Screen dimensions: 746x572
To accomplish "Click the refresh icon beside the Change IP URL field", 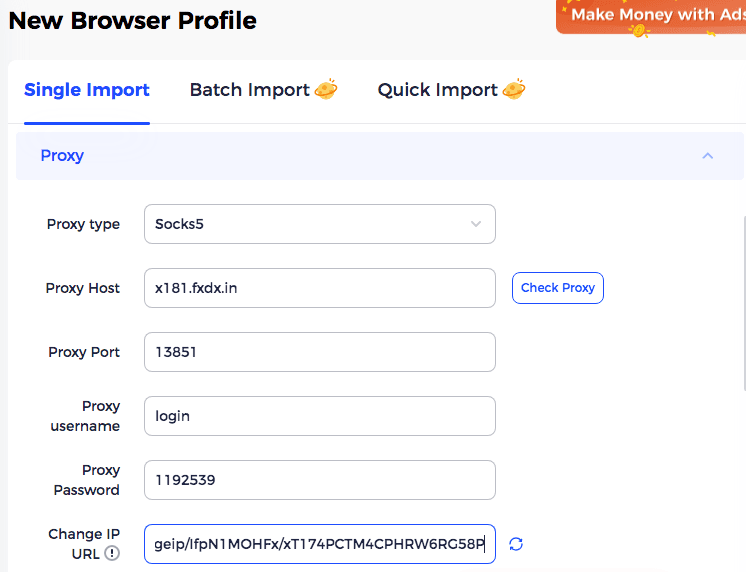I will [516, 544].
